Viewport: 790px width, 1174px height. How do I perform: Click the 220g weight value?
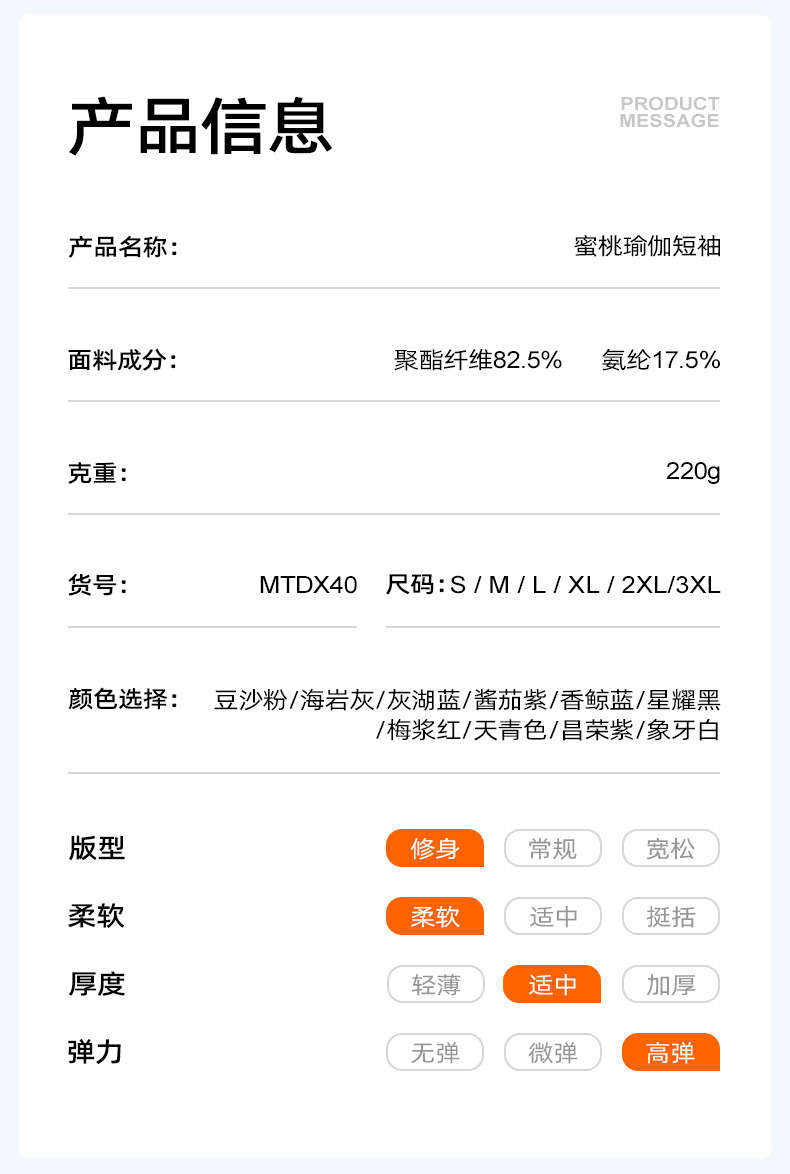pyautogui.click(x=693, y=471)
